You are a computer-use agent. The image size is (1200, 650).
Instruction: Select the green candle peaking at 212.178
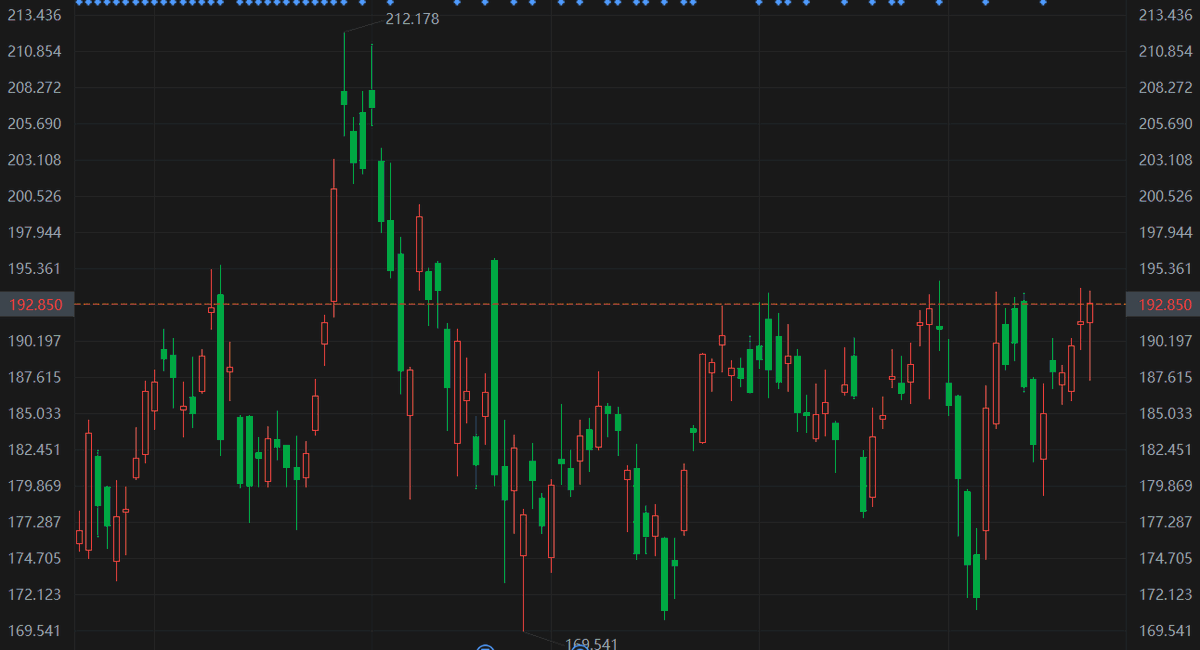point(344,97)
